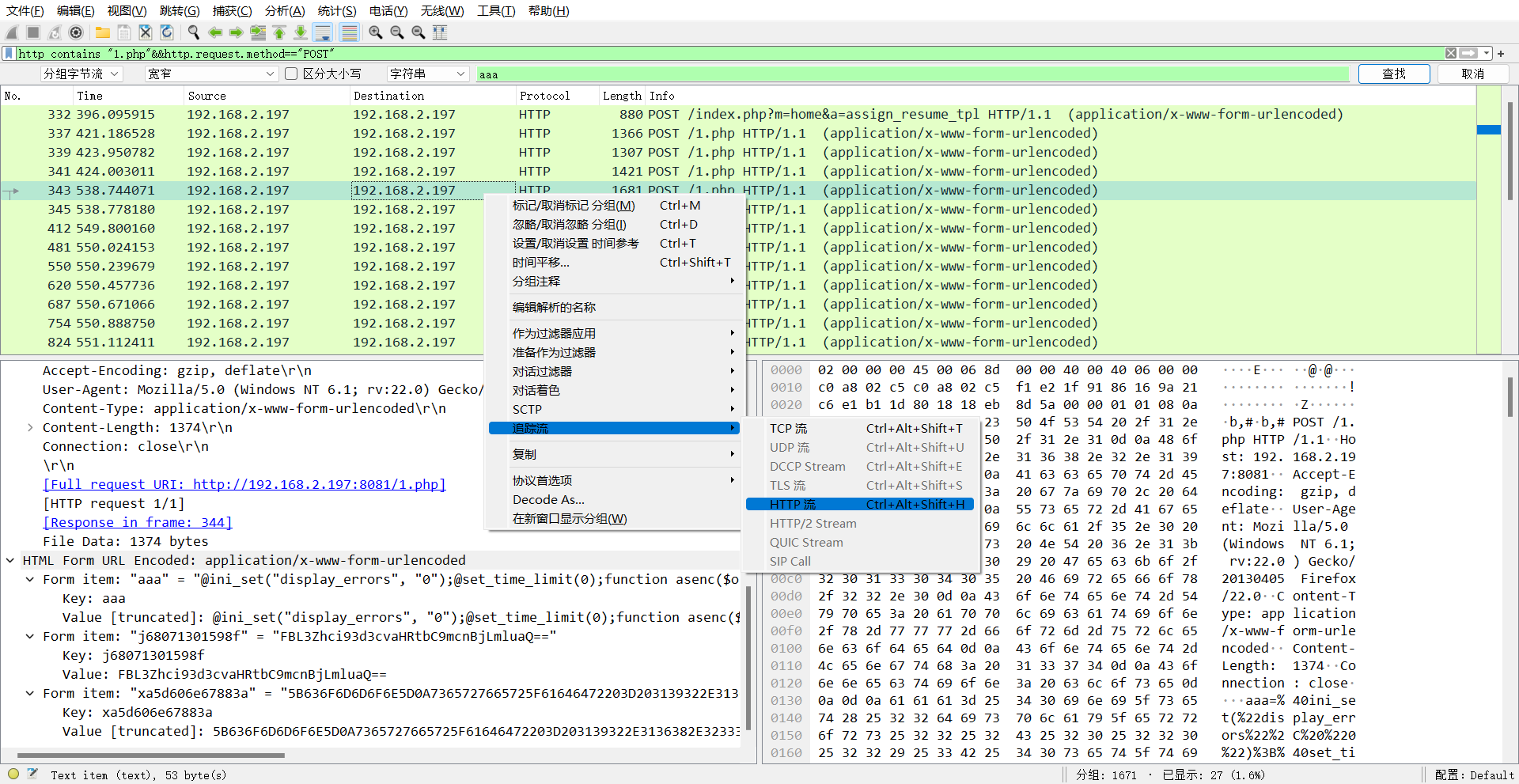Click the display filter bookmark icon

coord(9,53)
